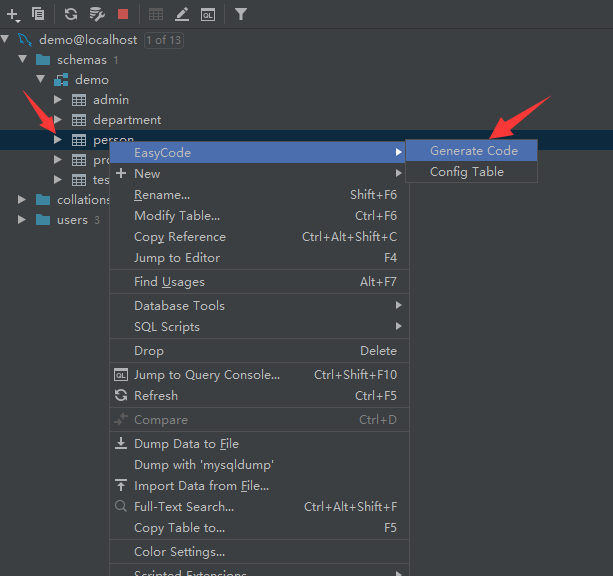Choose Full-Text Search... menu entry
This screenshot has width=613, height=576.
(259, 507)
